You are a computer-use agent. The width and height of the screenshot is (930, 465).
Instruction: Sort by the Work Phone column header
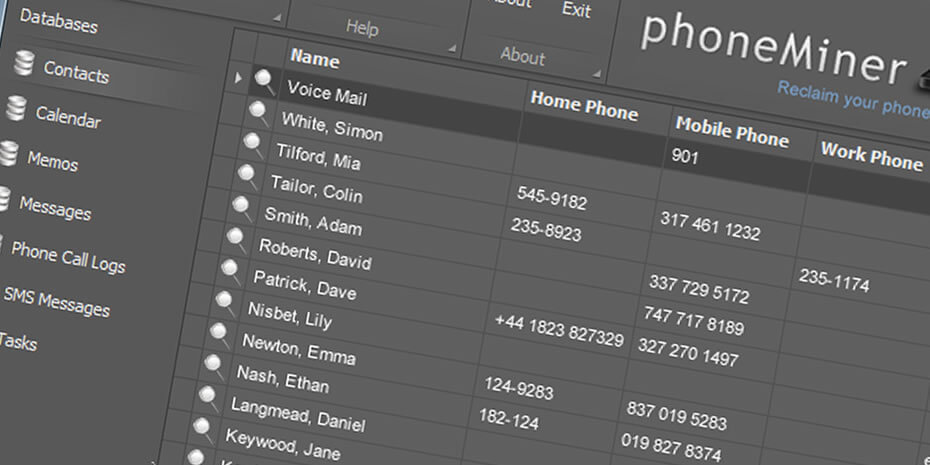click(871, 157)
